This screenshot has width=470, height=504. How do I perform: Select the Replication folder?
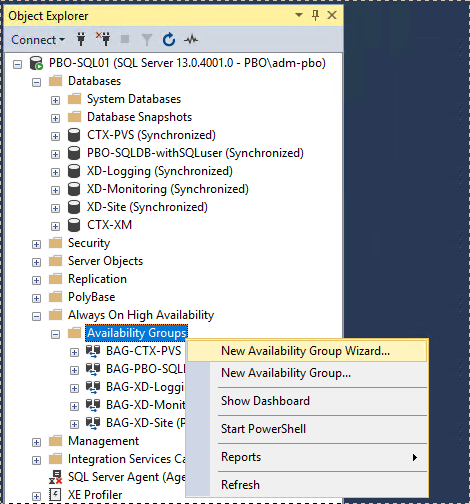(x=97, y=279)
